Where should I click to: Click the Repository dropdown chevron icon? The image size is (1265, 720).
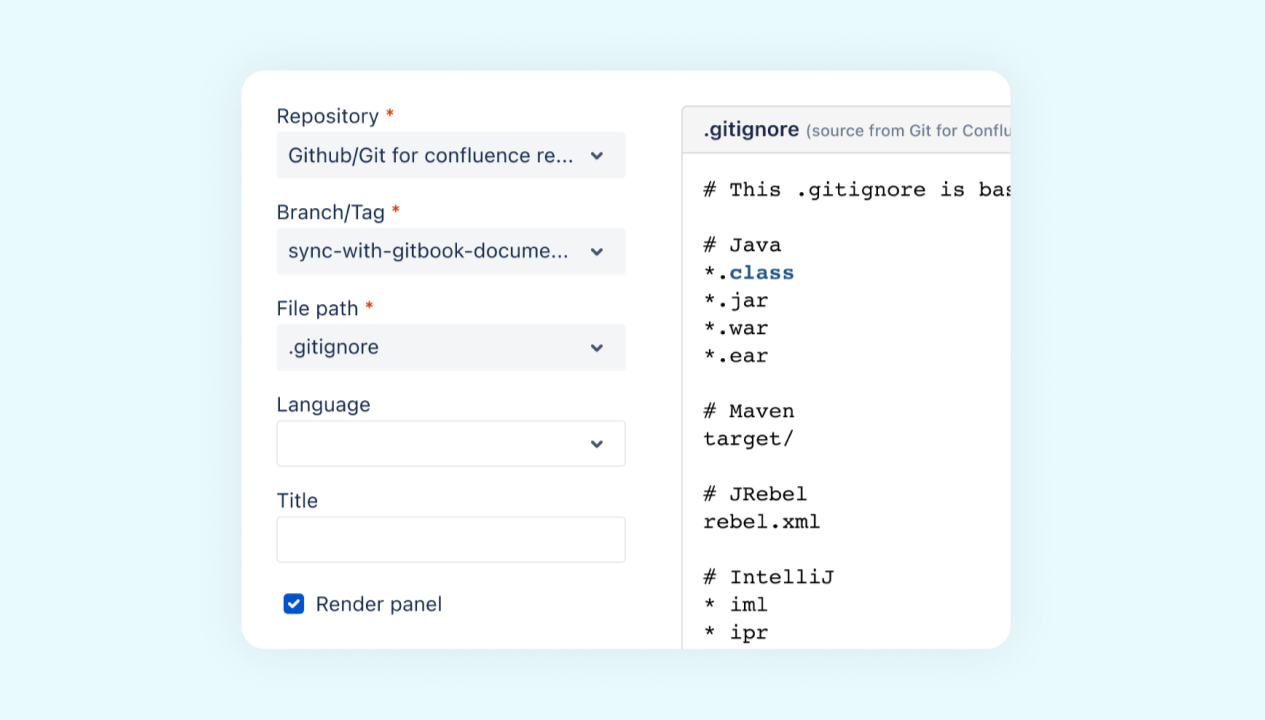click(597, 155)
